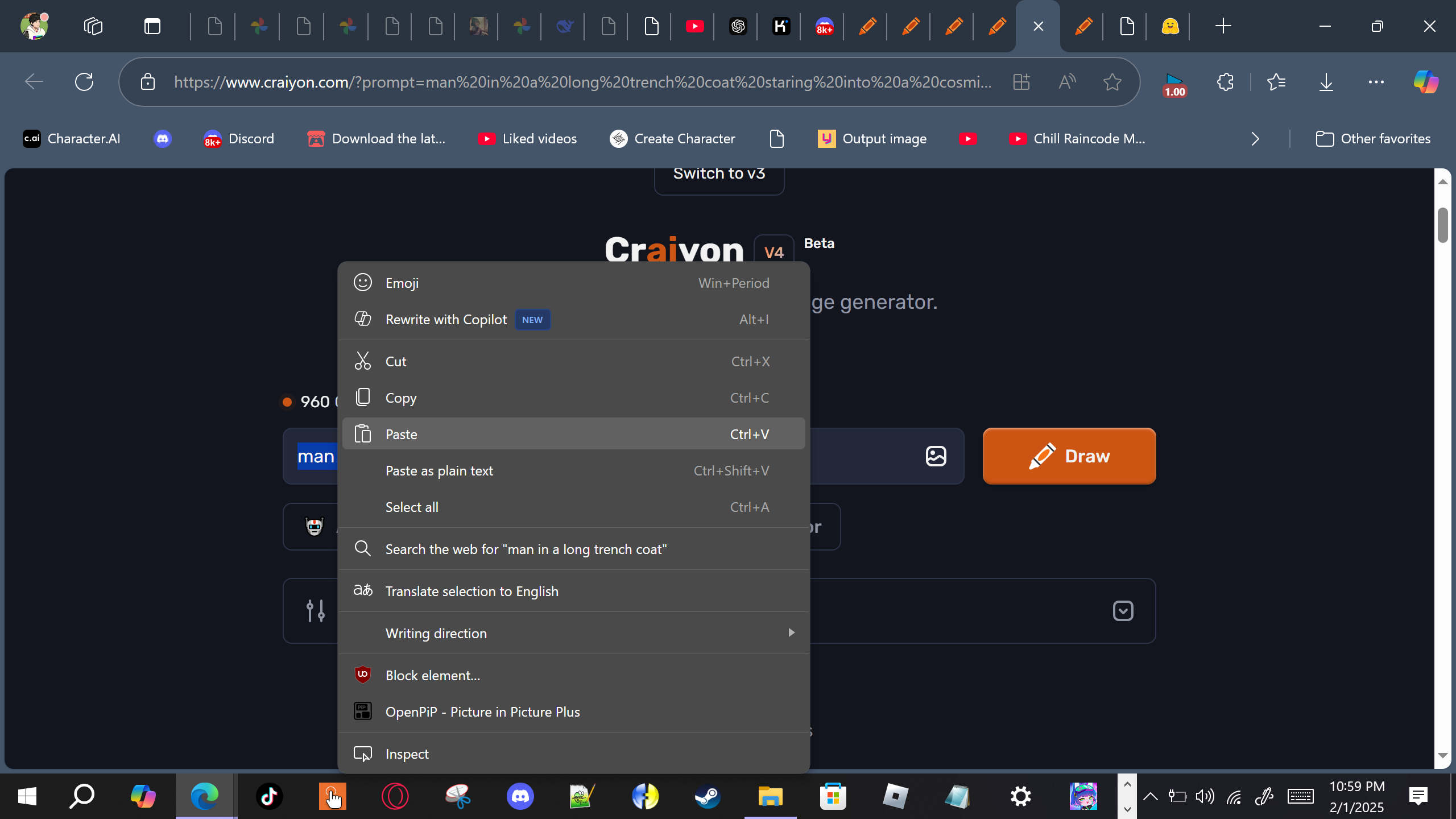Refresh the current page
Viewport: 1456px width, 819px height.
84,82
